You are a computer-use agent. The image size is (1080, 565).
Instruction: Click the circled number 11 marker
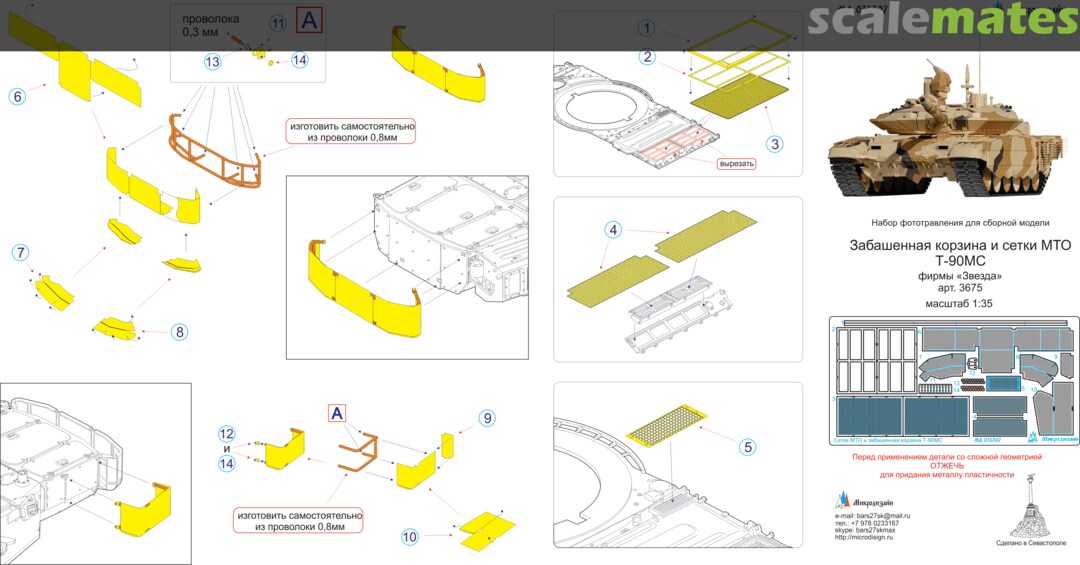point(277,22)
